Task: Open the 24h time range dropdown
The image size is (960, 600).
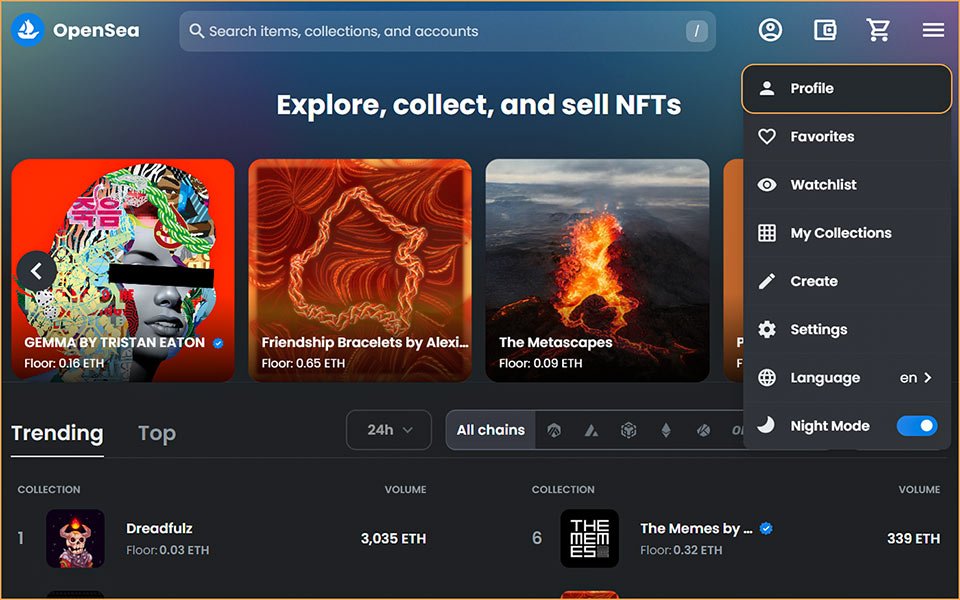Action: click(x=389, y=430)
